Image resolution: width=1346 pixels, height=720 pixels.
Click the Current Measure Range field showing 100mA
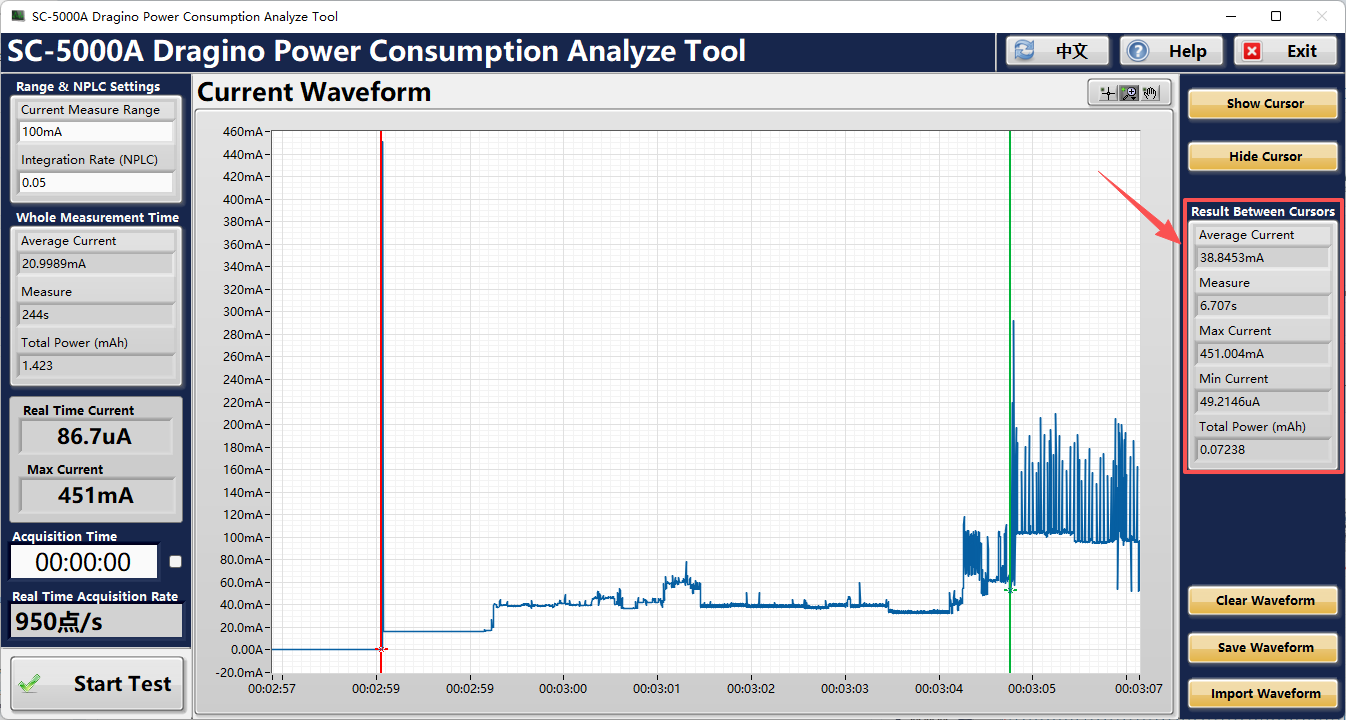[96, 132]
